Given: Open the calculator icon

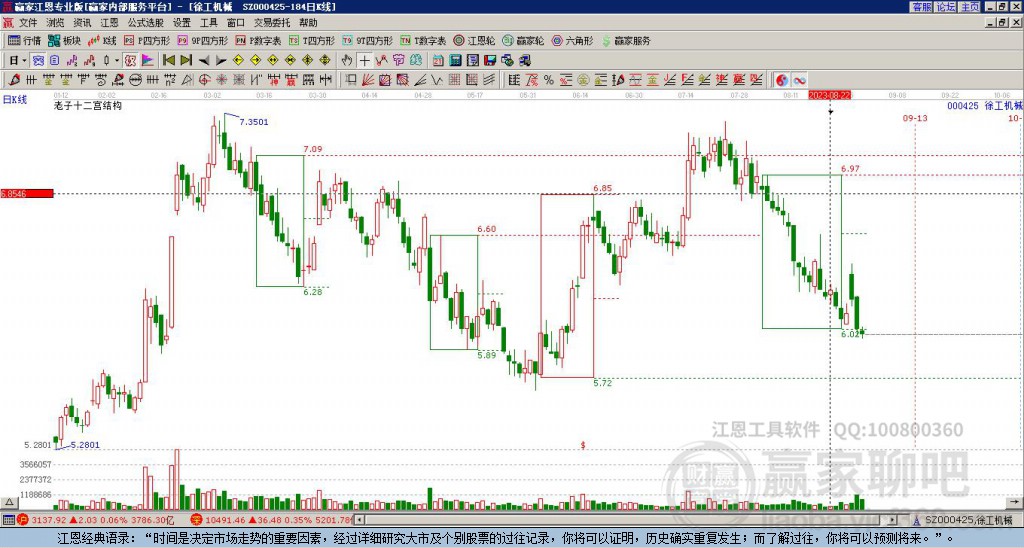Looking at the screenshot, I should pos(456,60).
